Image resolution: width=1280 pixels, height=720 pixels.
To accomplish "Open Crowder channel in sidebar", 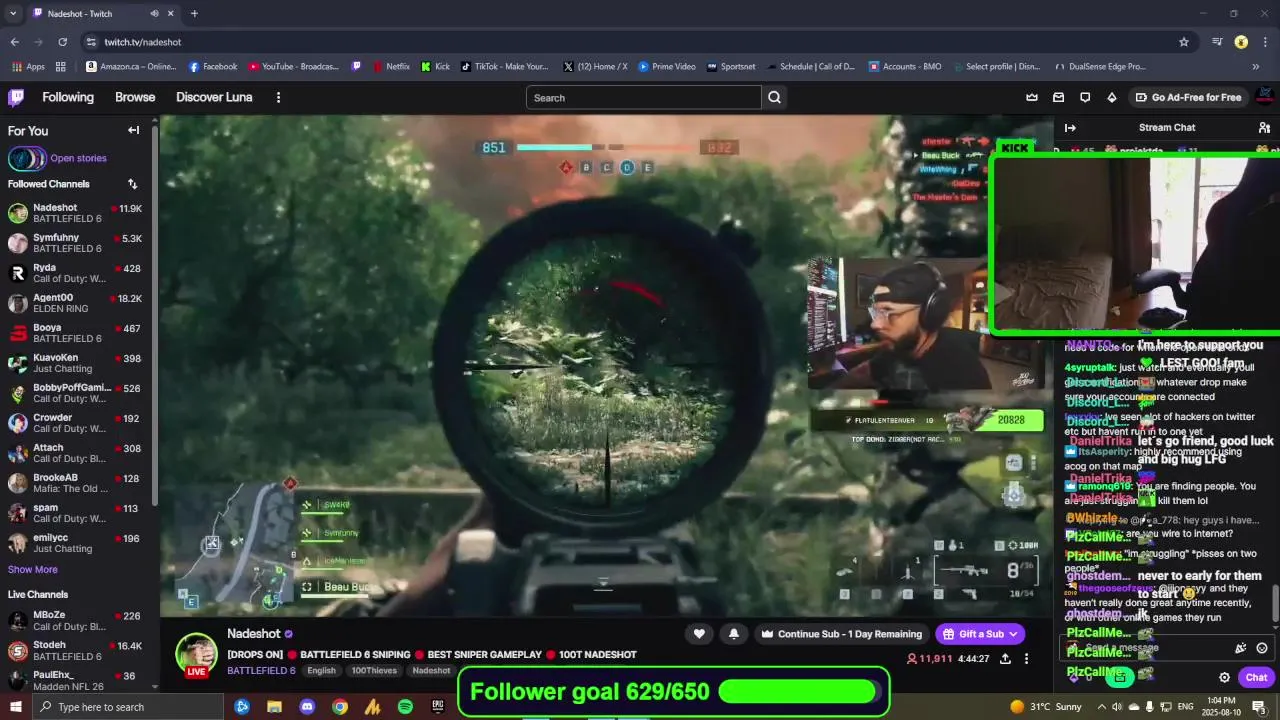I will click(76, 423).
